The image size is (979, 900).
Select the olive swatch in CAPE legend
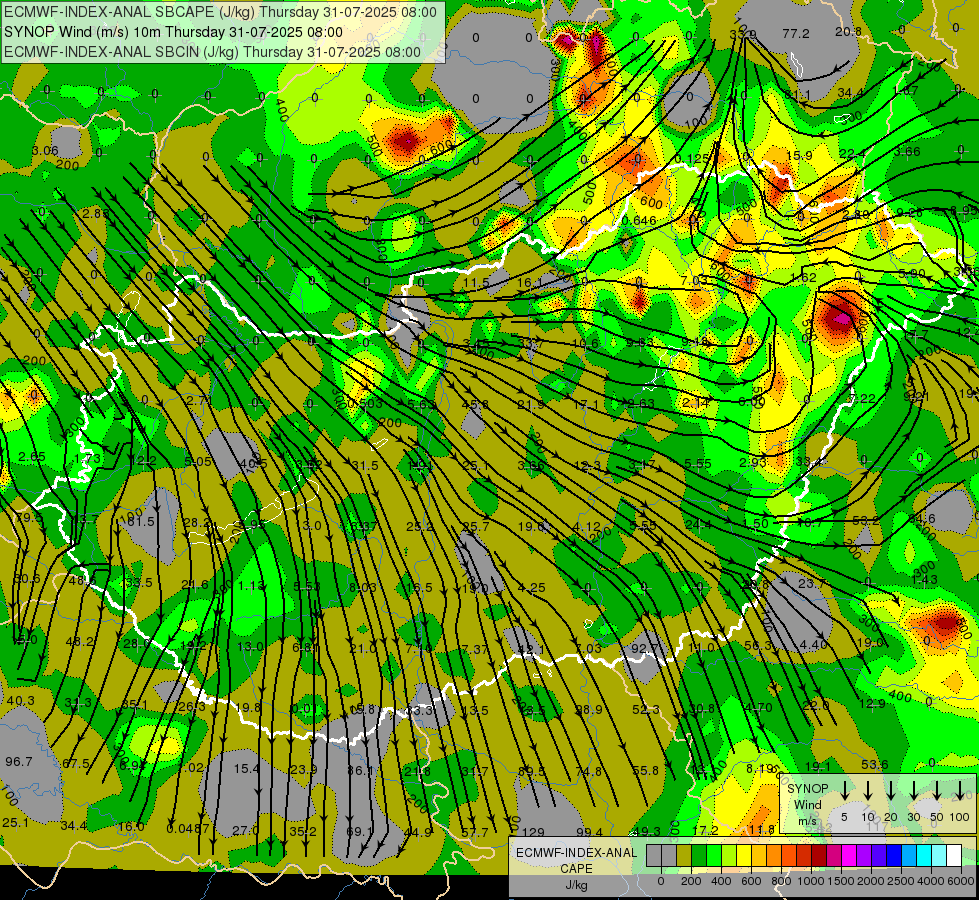point(684,855)
